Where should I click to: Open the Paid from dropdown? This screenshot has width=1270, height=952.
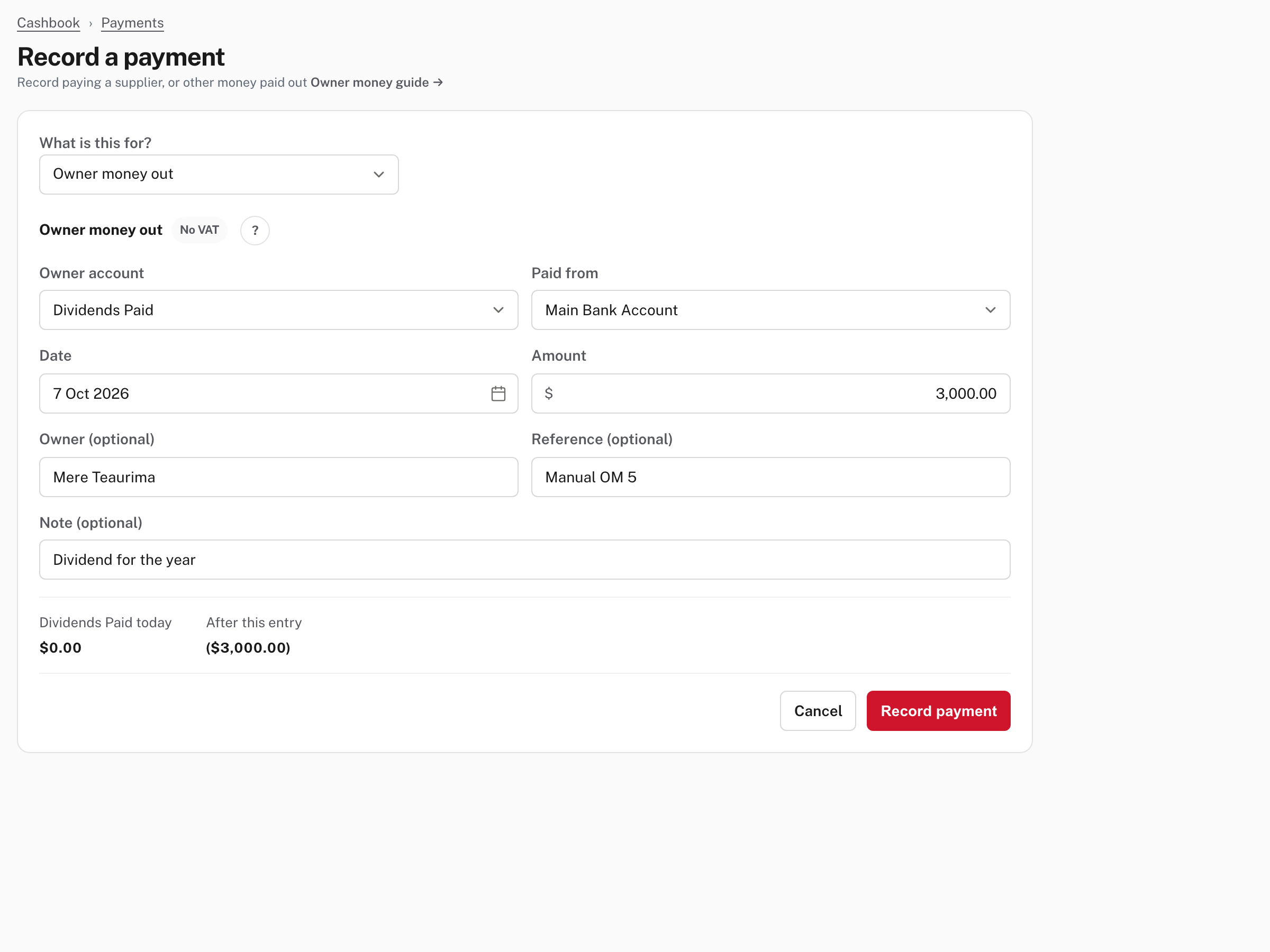click(770, 310)
